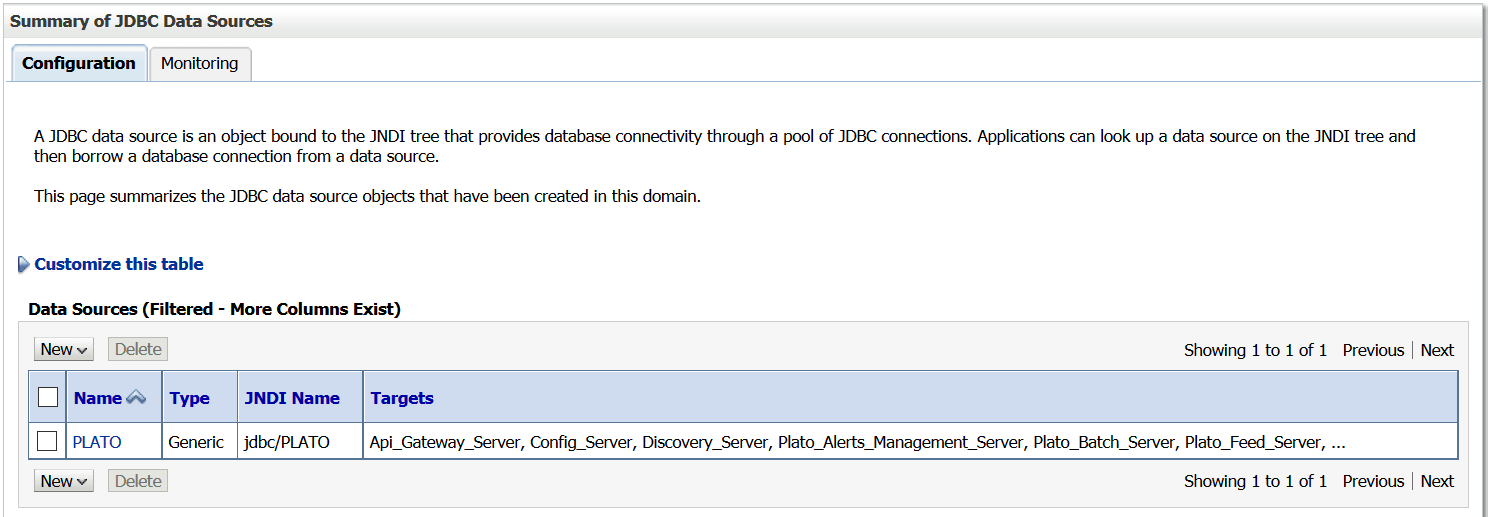The width and height of the screenshot is (1488, 517).
Task: Select the Configuration tab
Action: tap(78, 63)
